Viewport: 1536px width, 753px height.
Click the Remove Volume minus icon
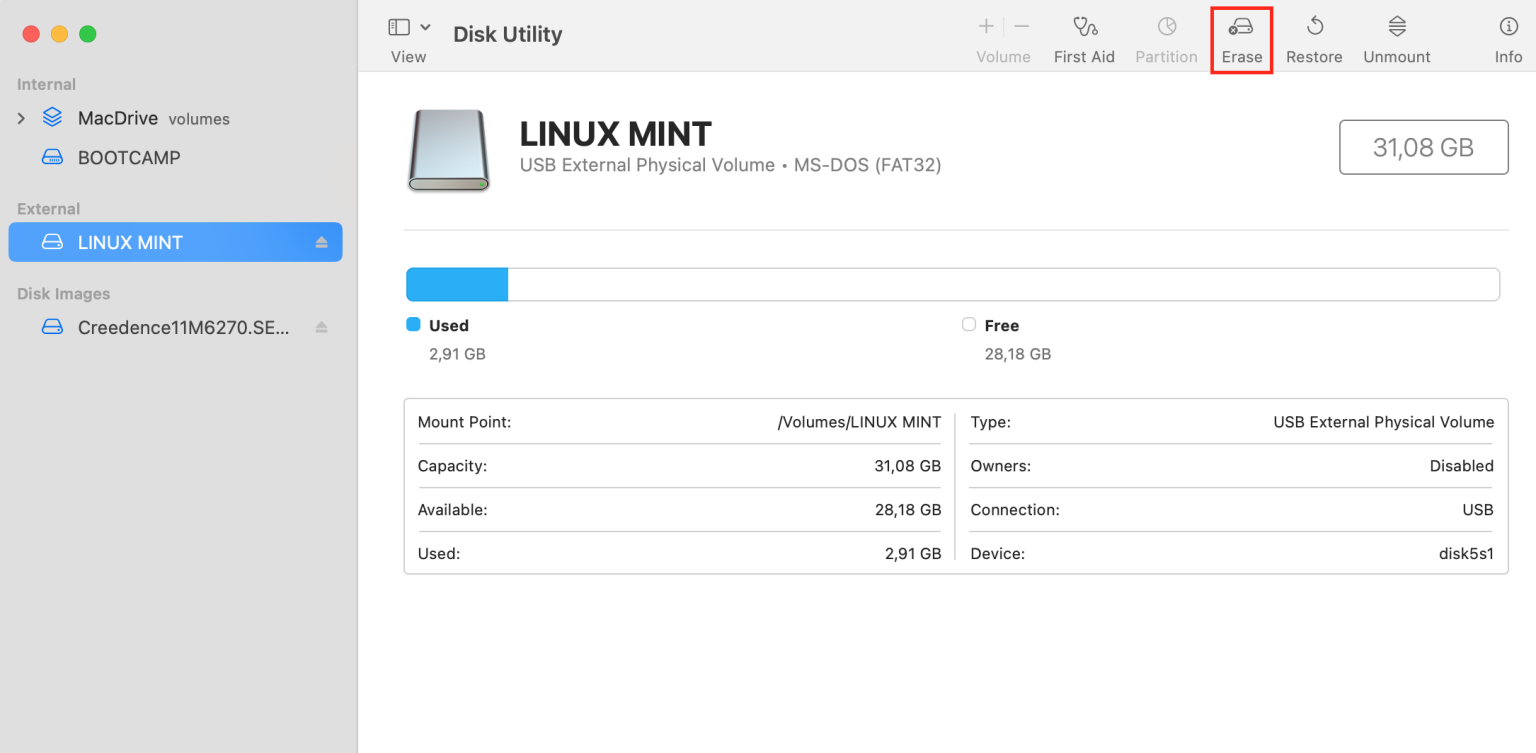point(1020,26)
